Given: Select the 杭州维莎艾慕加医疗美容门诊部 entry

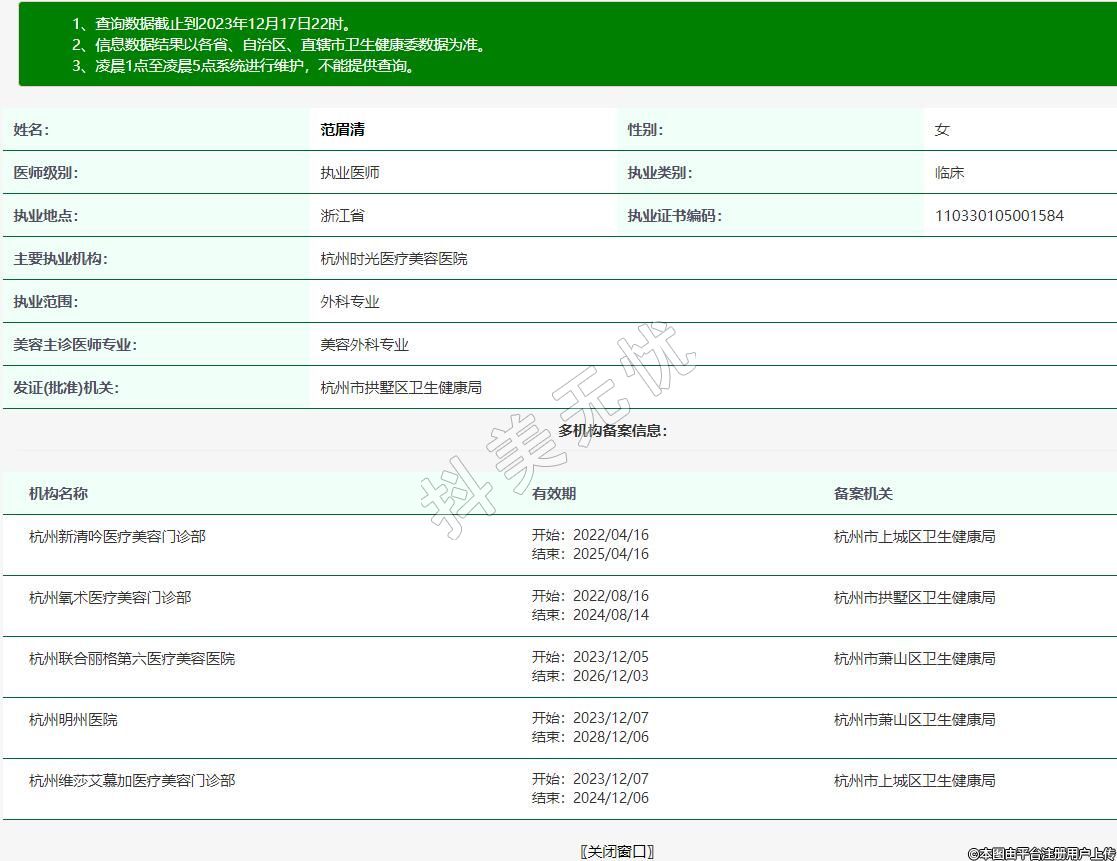Looking at the screenshot, I should (132, 781).
